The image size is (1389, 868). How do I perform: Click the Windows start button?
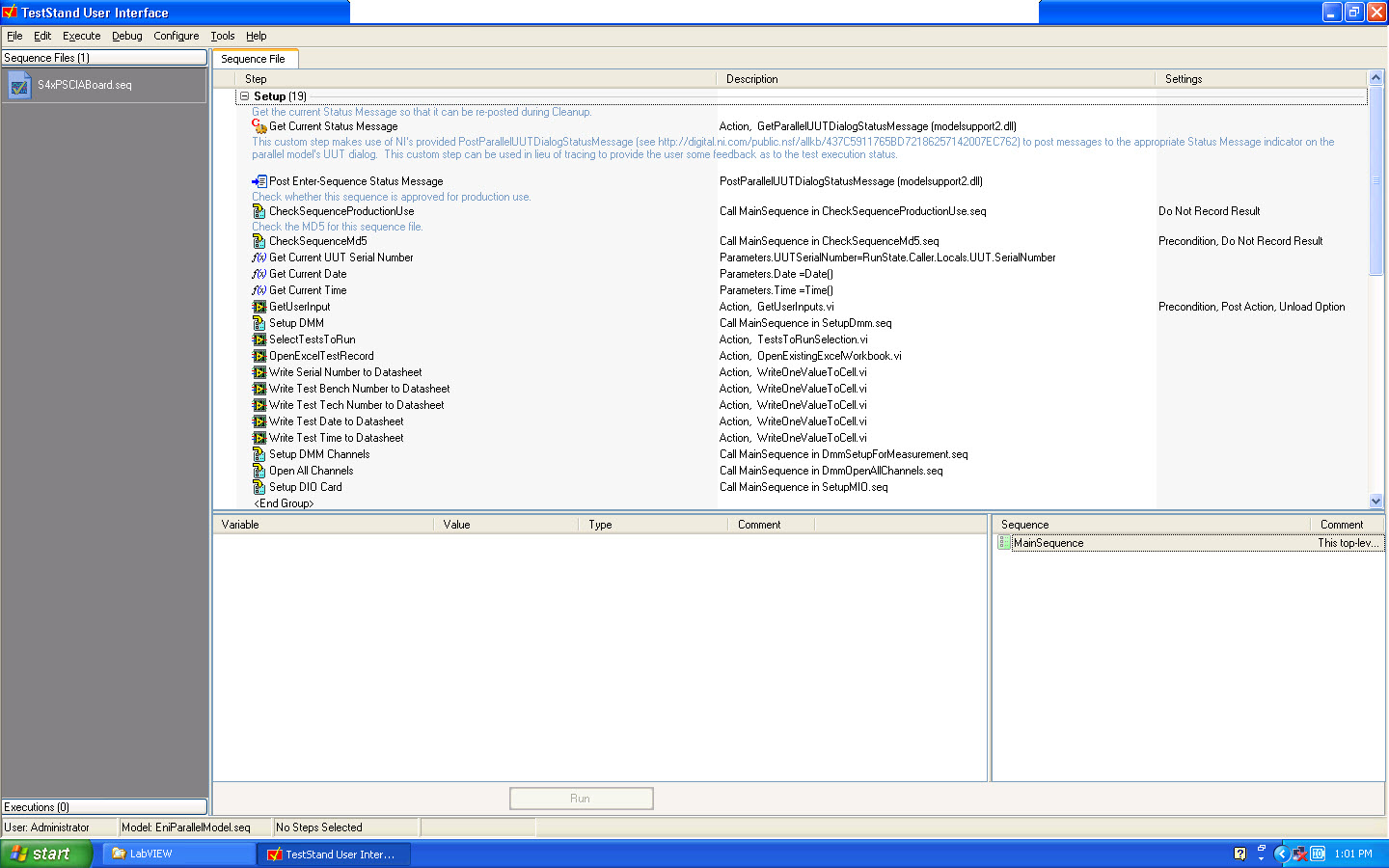pos(45,854)
